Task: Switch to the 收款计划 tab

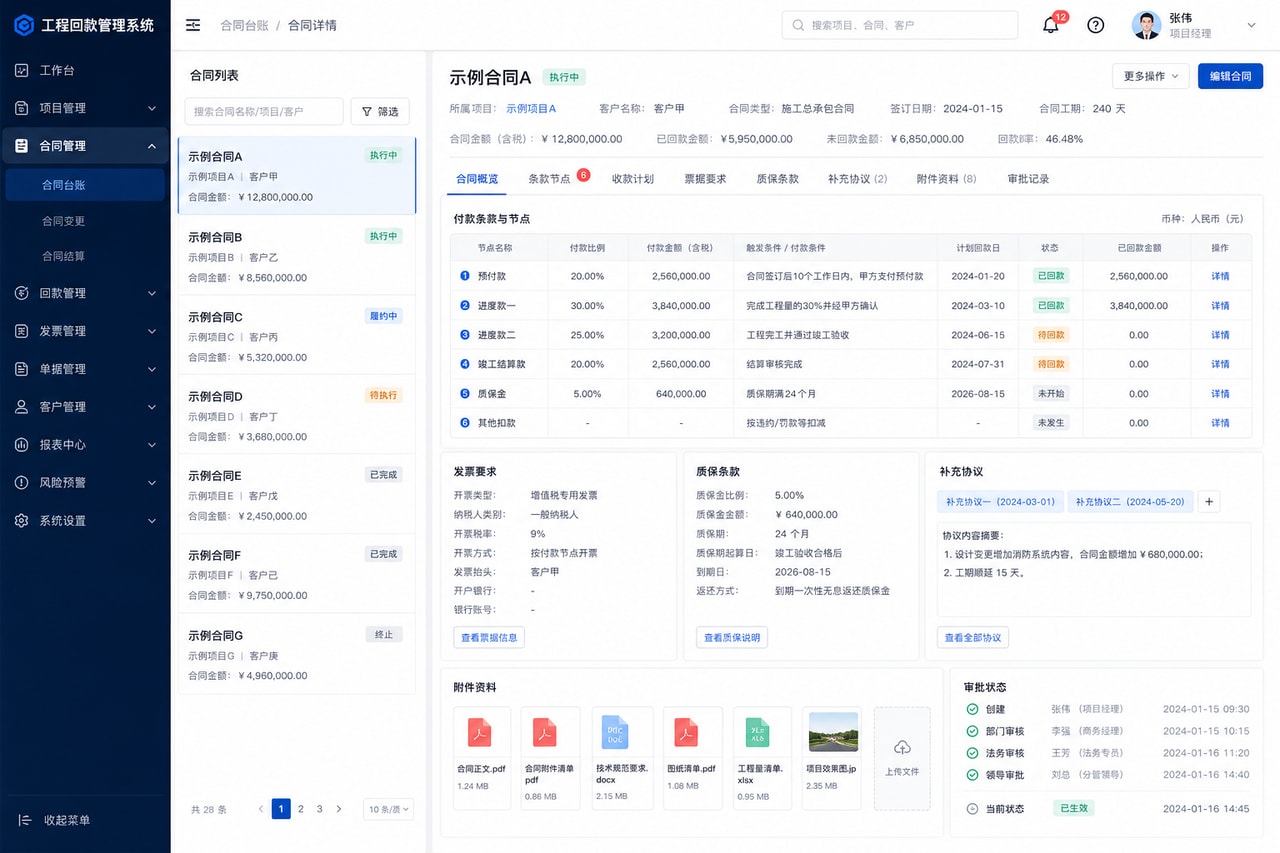Action: (633, 179)
